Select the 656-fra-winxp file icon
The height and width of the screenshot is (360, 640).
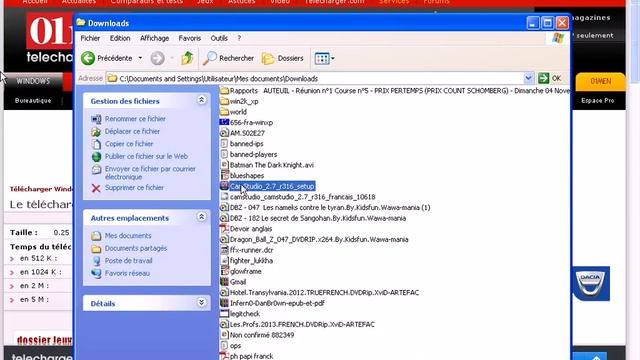224,122
